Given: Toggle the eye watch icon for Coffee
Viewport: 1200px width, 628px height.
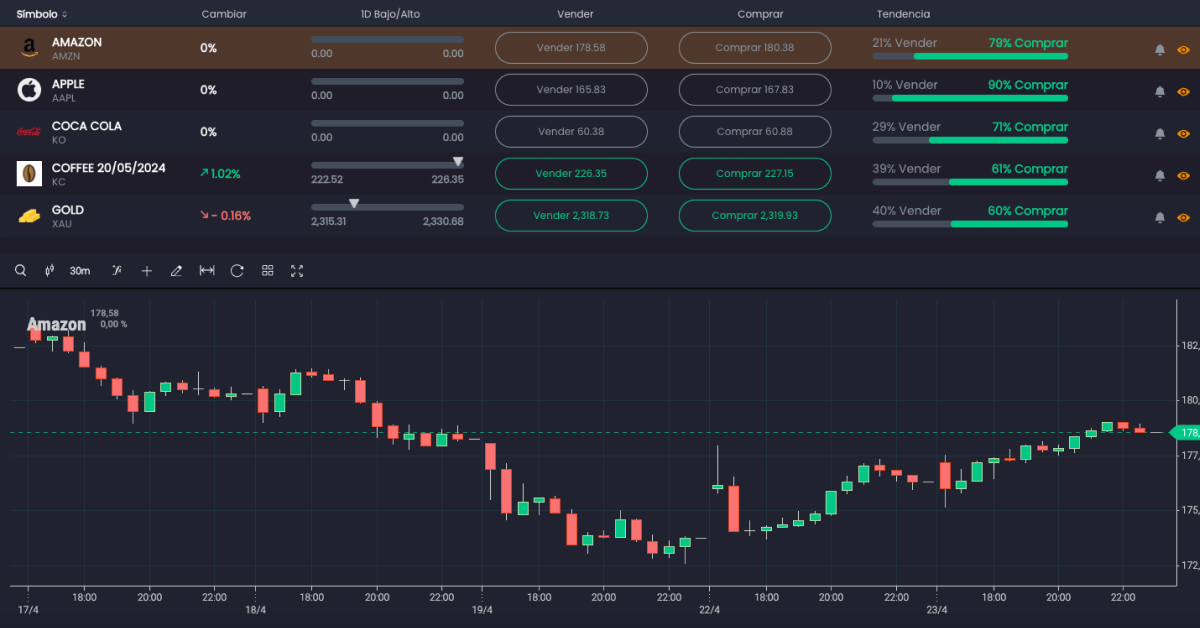Looking at the screenshot, I should click(1183, 174).
